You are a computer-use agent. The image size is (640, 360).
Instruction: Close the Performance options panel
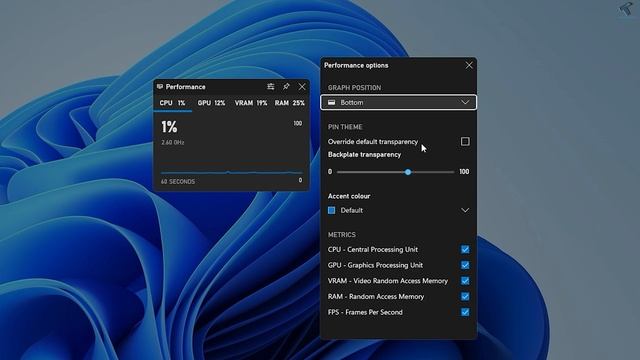pyautogui.click(x=469, y=65)
